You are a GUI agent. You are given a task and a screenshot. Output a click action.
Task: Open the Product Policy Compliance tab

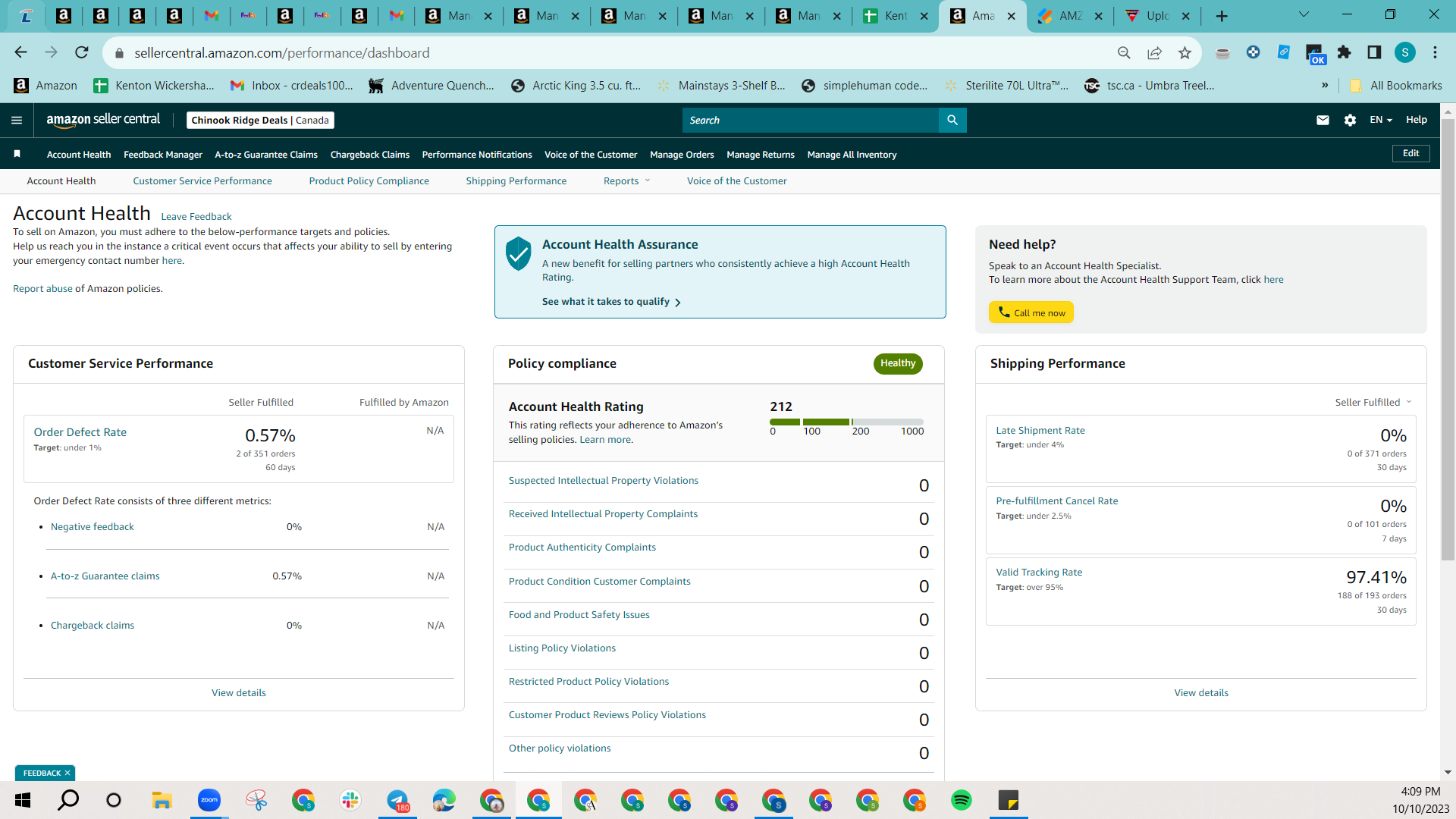[369, 180]
